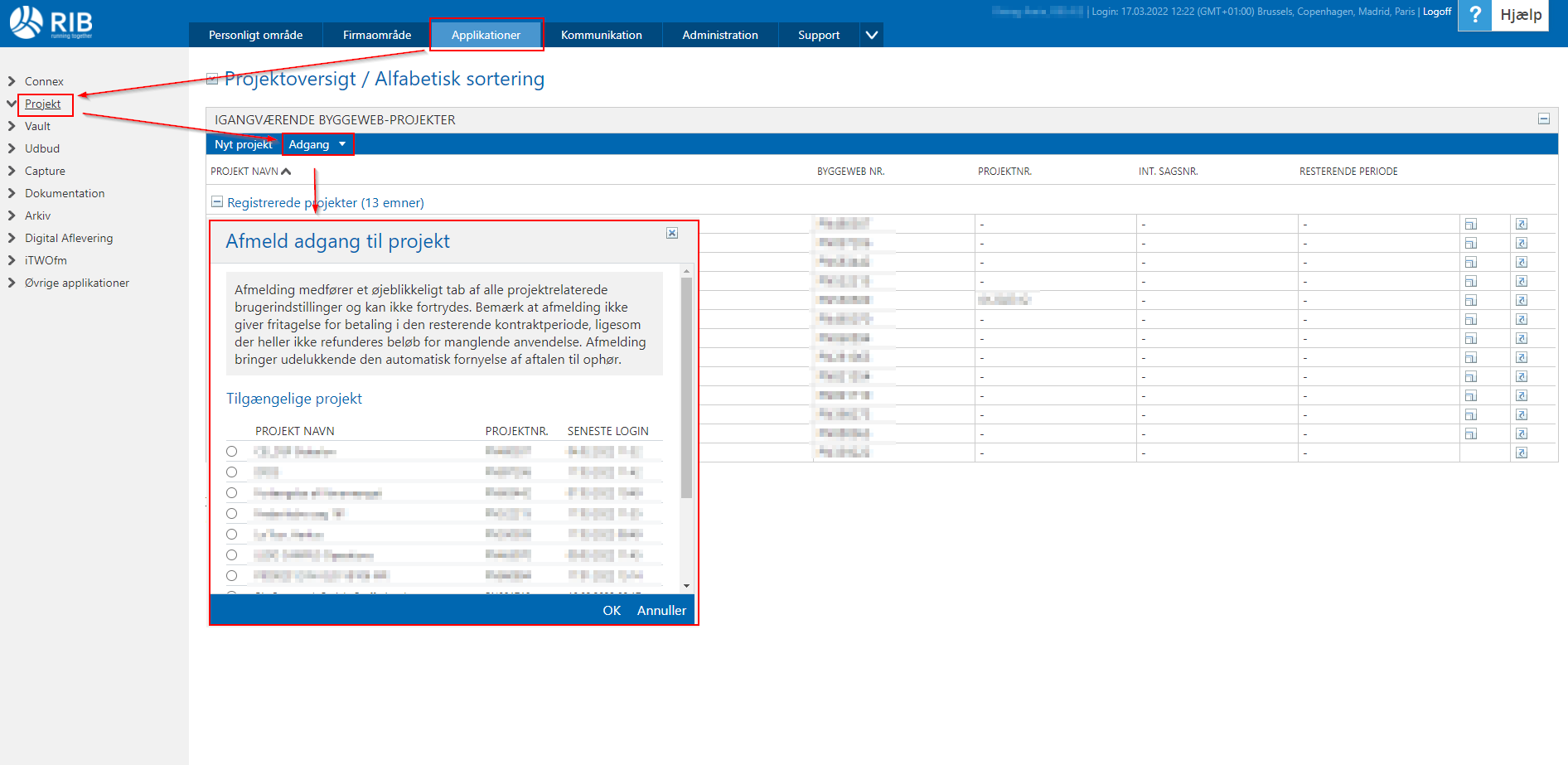The height and width of the screenshot is (765, 1568).
Task: Select the third project radio button in the dialog
Action: tap(232, 493)
